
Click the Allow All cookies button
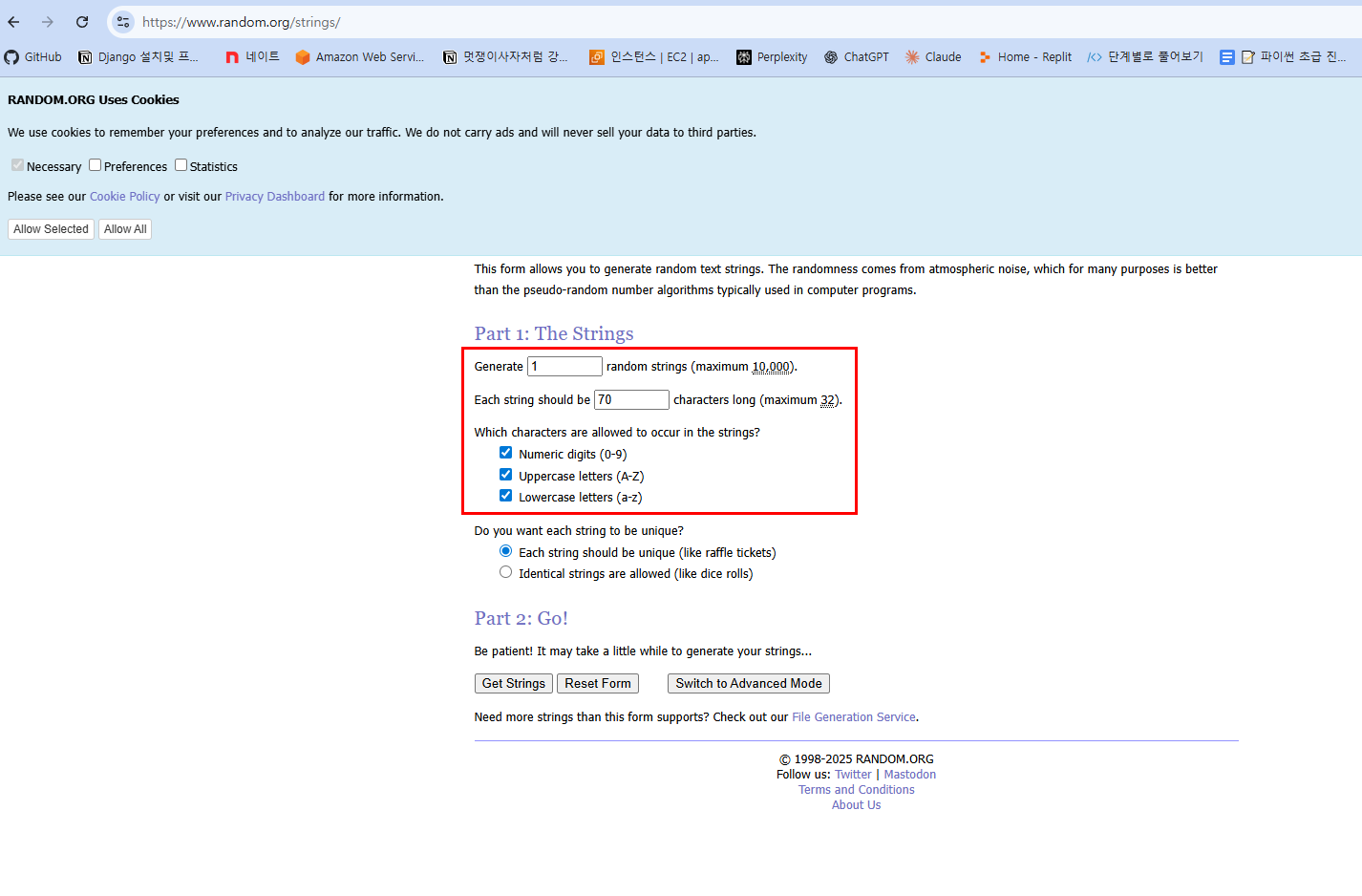(x=125, y=229)
